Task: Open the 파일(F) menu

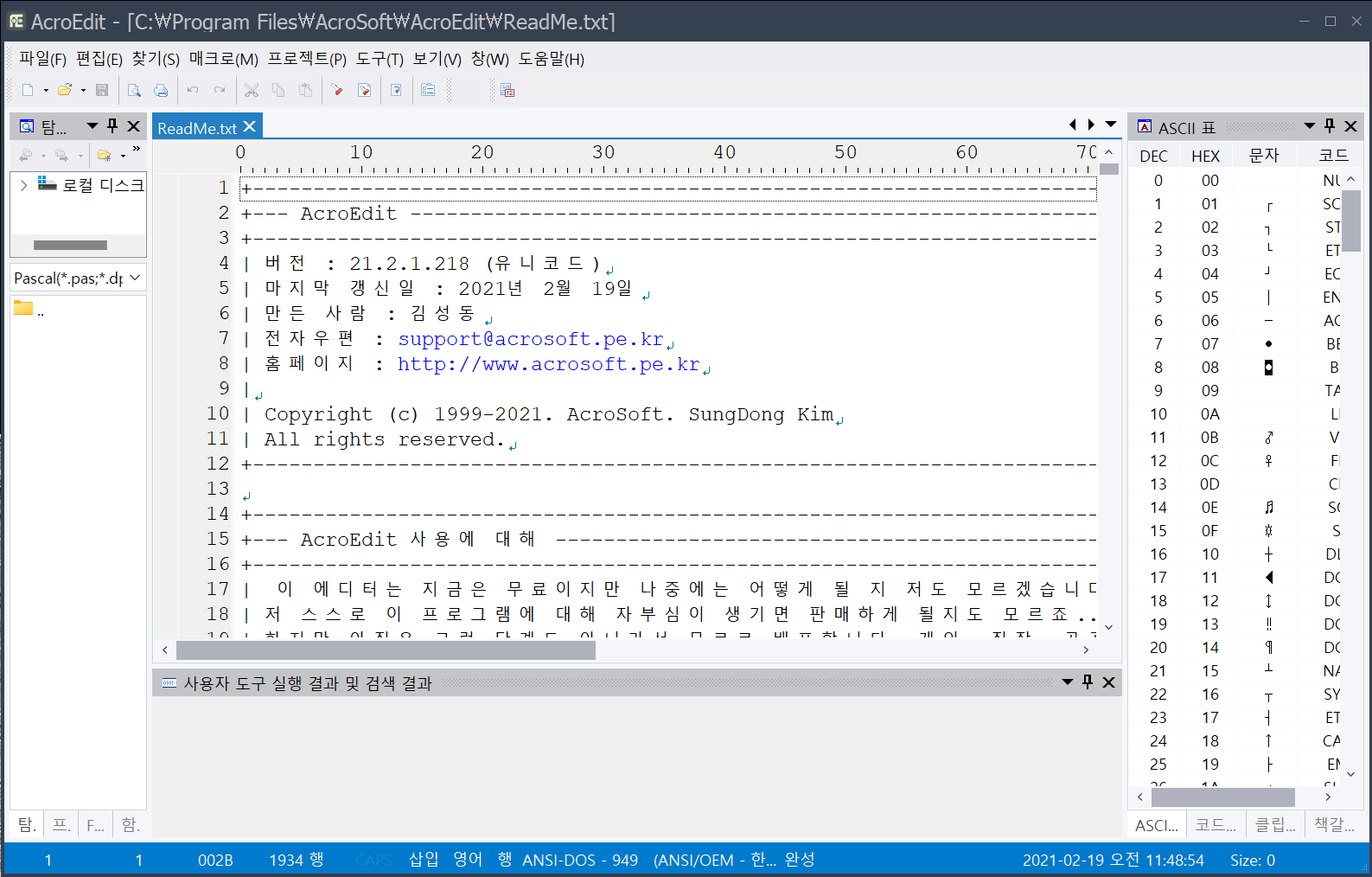Action: coord(42,59)
